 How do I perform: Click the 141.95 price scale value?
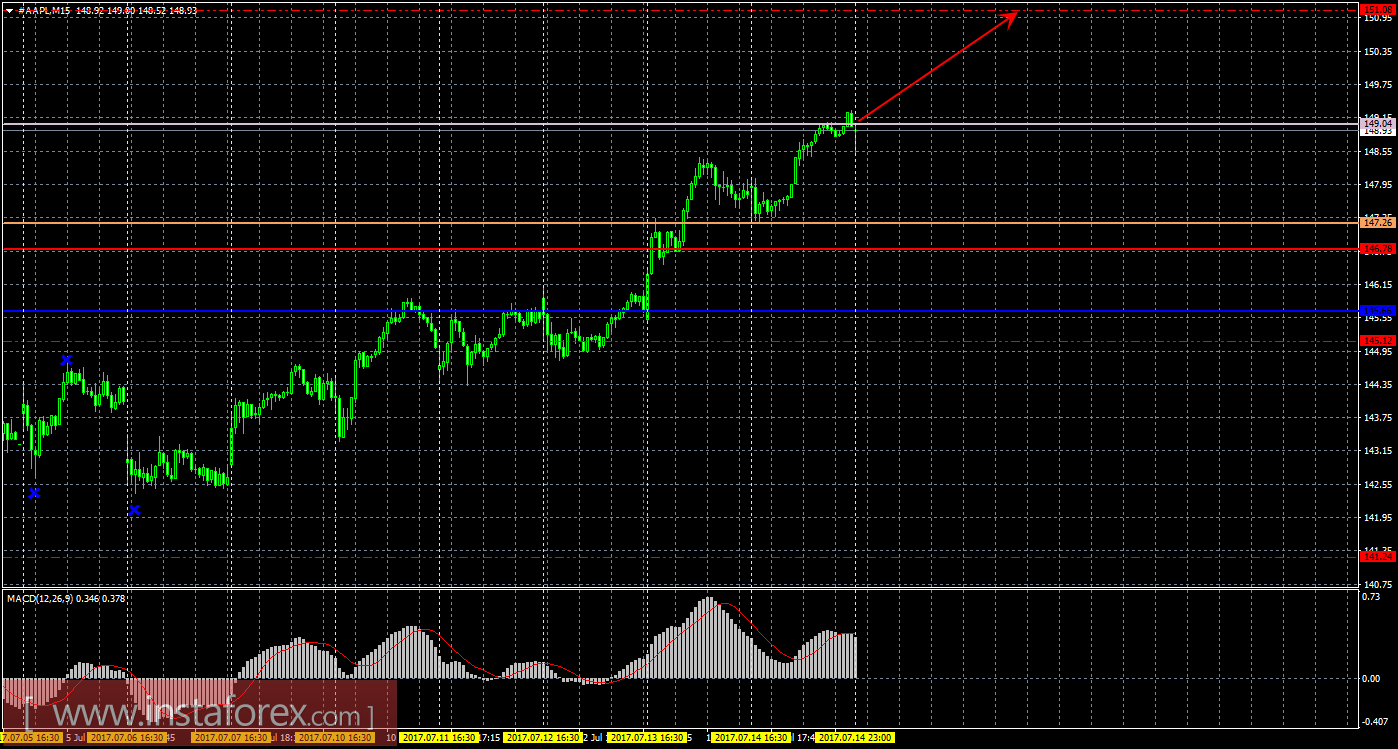1377,518
